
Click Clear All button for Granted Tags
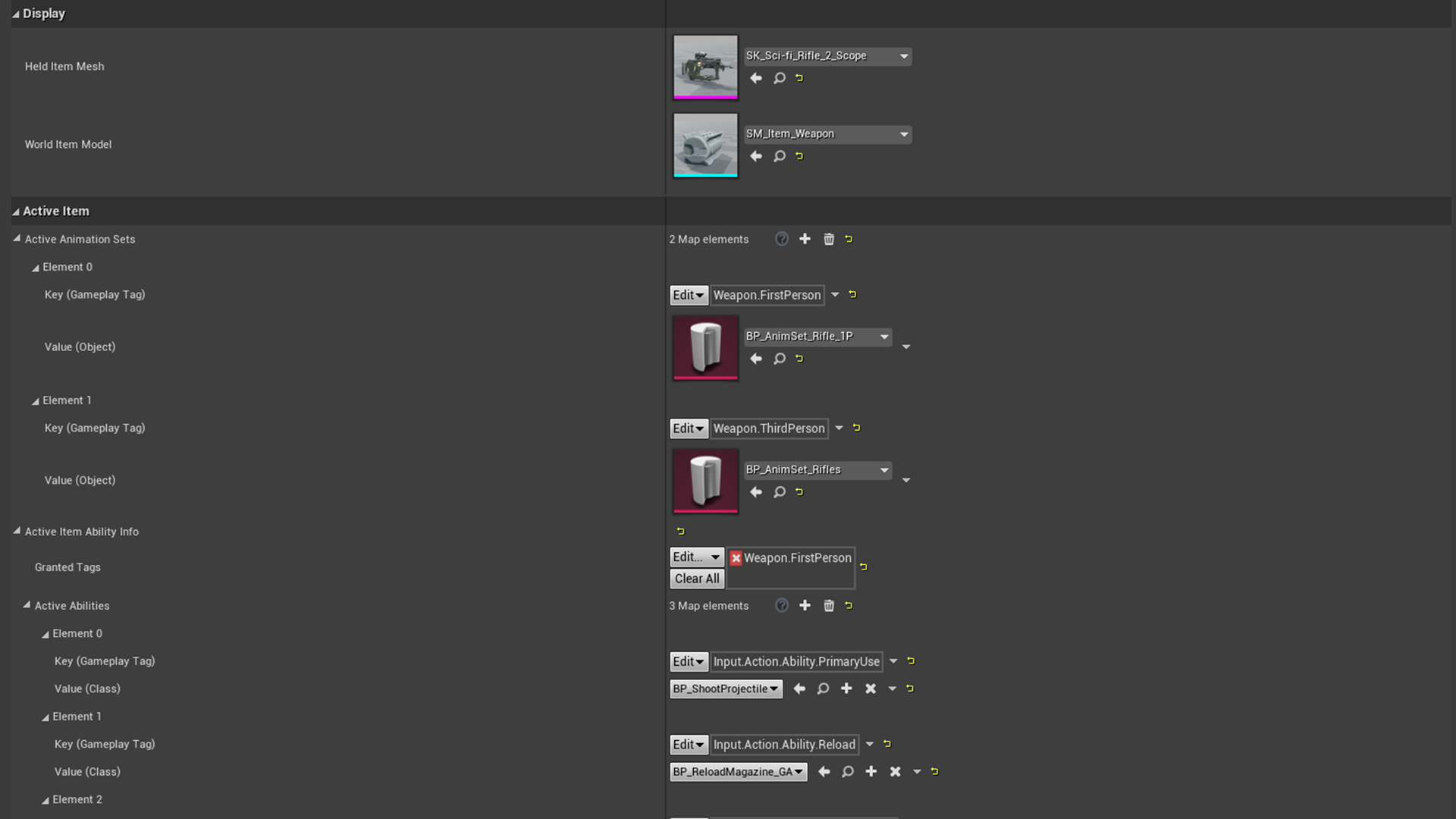click(x=697, y=578)
